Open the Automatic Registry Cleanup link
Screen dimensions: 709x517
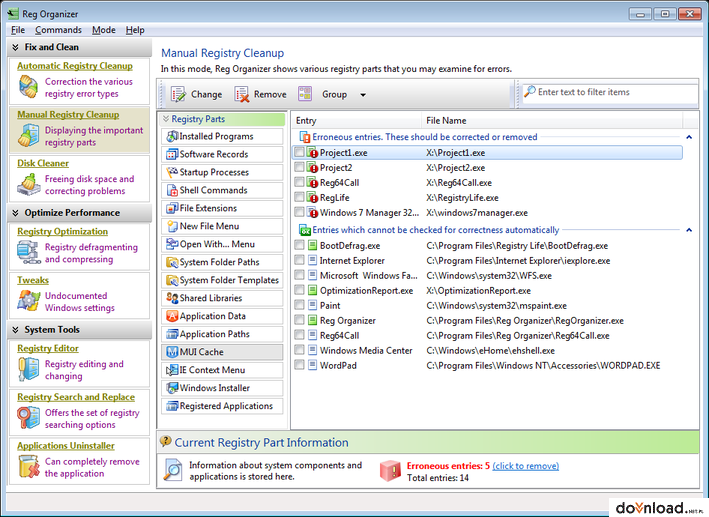point(75,66)
